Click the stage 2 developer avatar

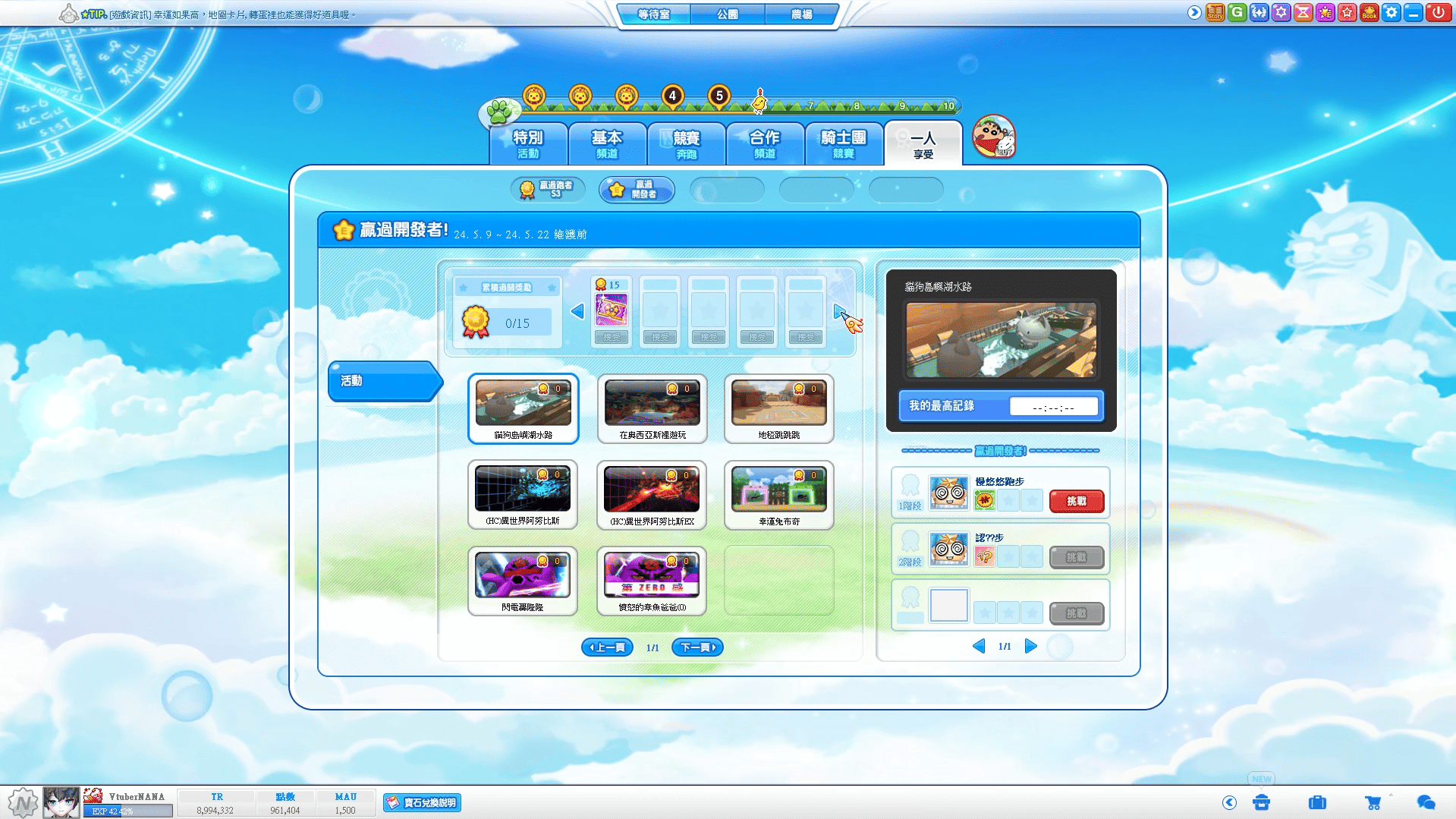948,550
